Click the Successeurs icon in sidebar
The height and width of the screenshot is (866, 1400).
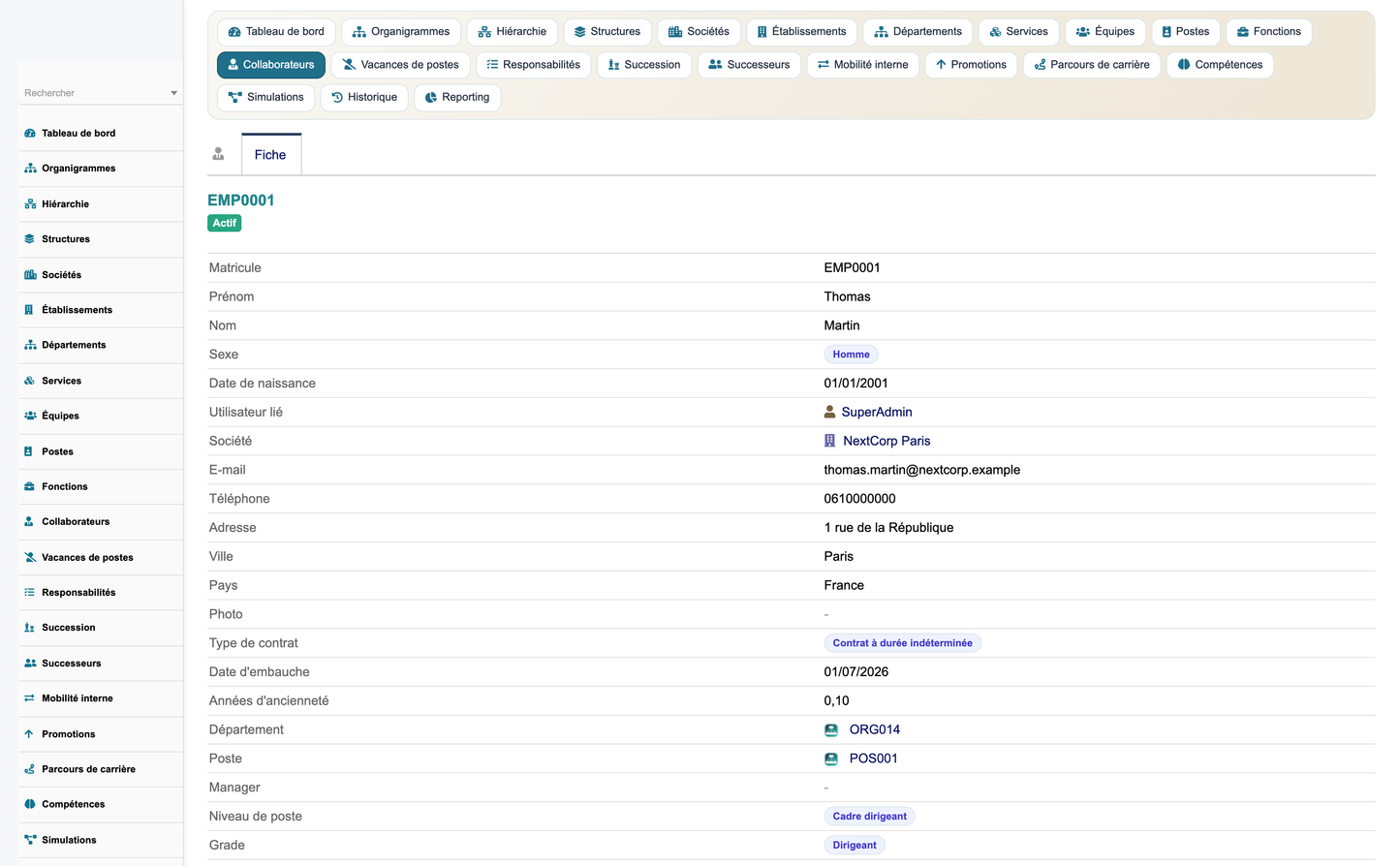(x=30, y=663)
